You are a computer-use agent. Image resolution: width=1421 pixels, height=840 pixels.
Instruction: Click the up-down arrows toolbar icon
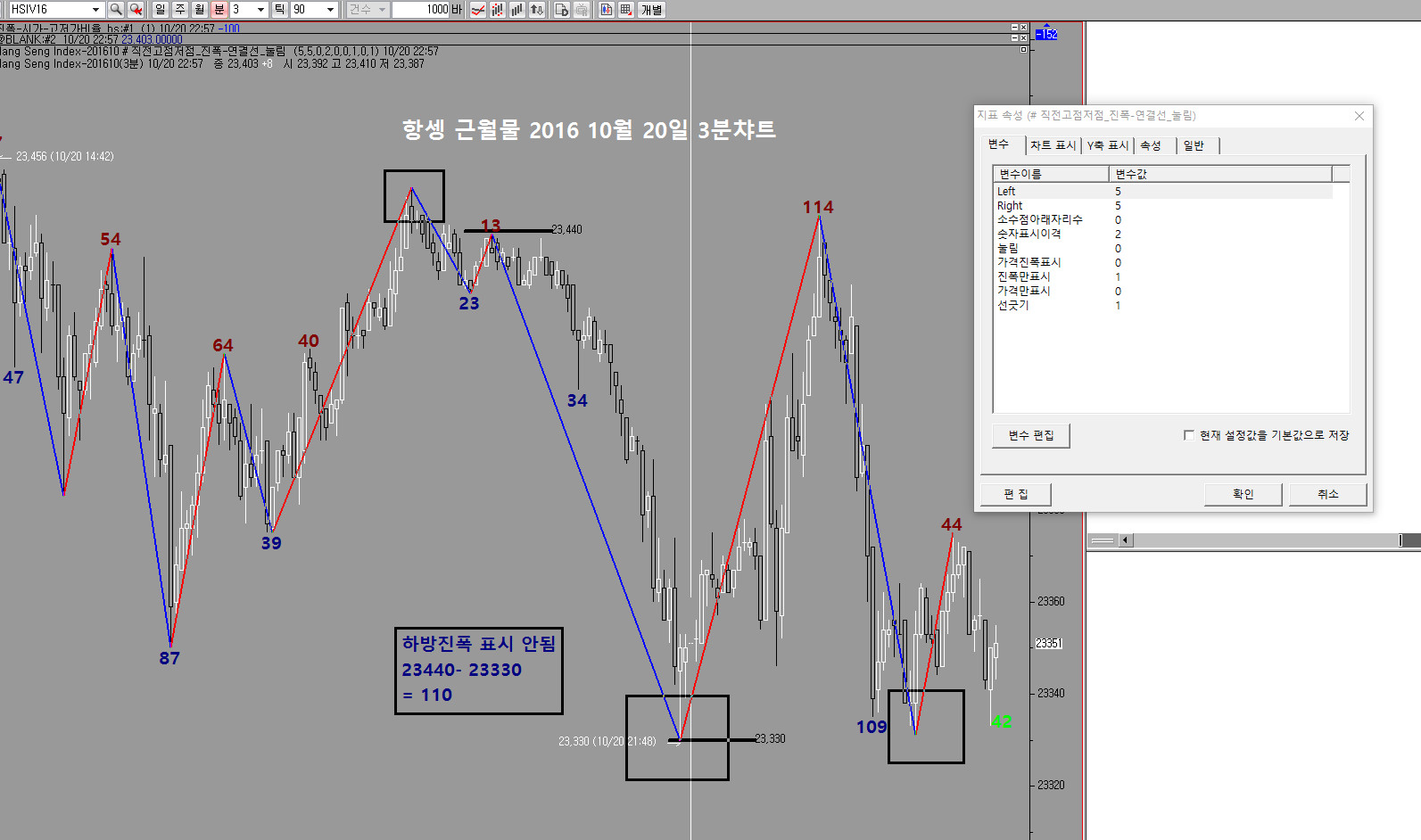(537, 10)
